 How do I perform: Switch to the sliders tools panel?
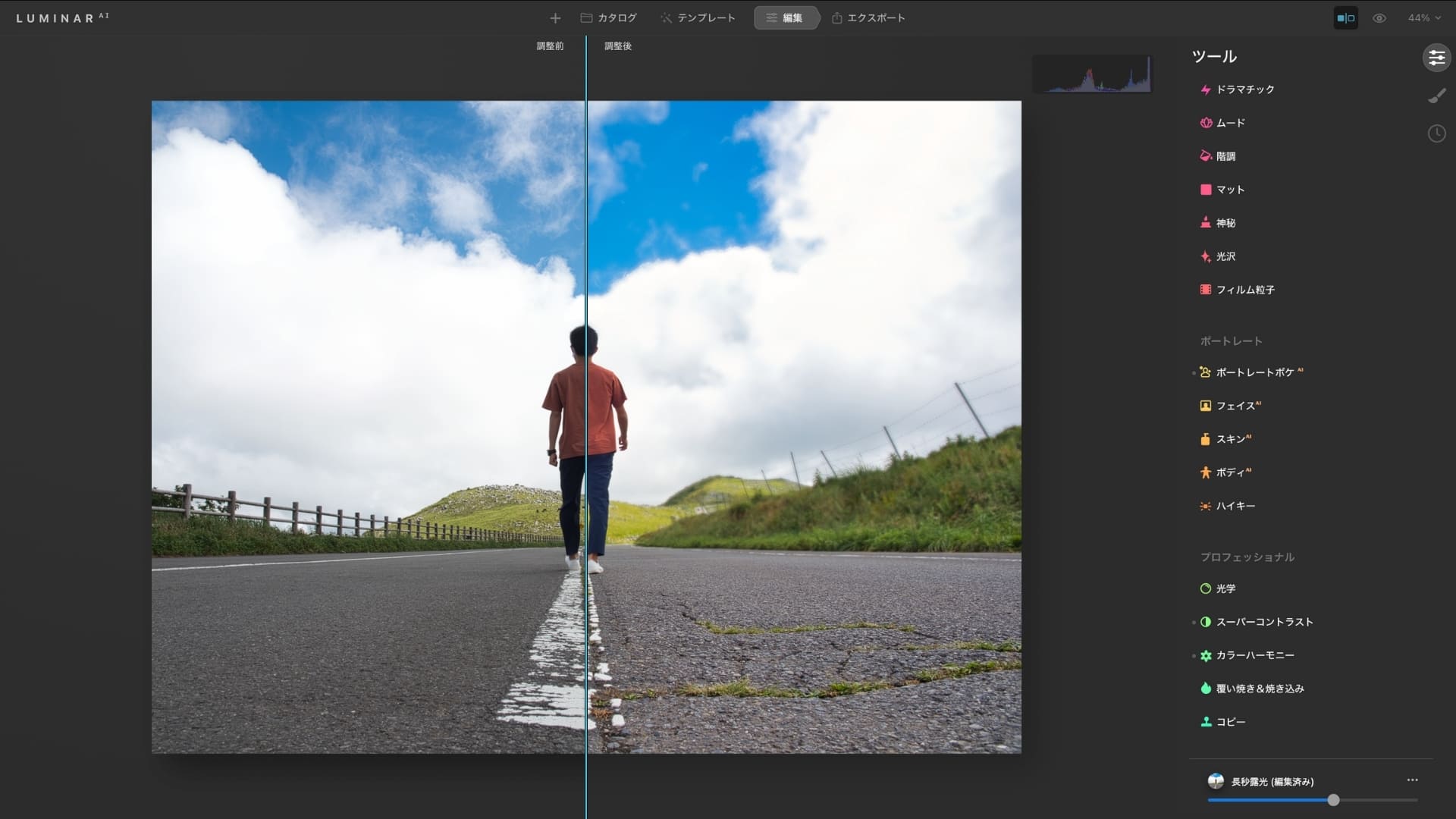pos(1436,58)
